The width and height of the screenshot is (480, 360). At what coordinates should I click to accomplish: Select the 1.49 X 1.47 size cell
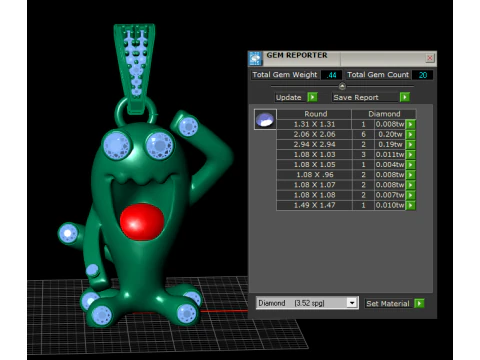click(x=314, y=205)
